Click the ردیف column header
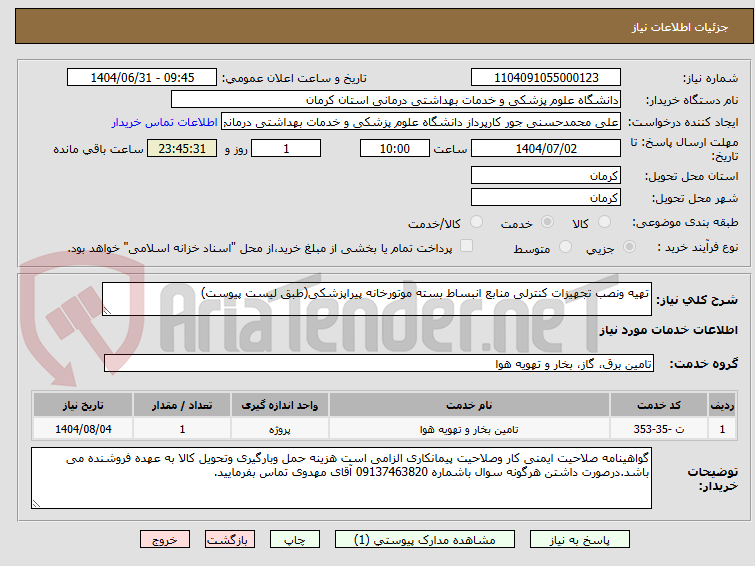Image resolution: width=755 pixels, height=566 pixels. (722, 405)
